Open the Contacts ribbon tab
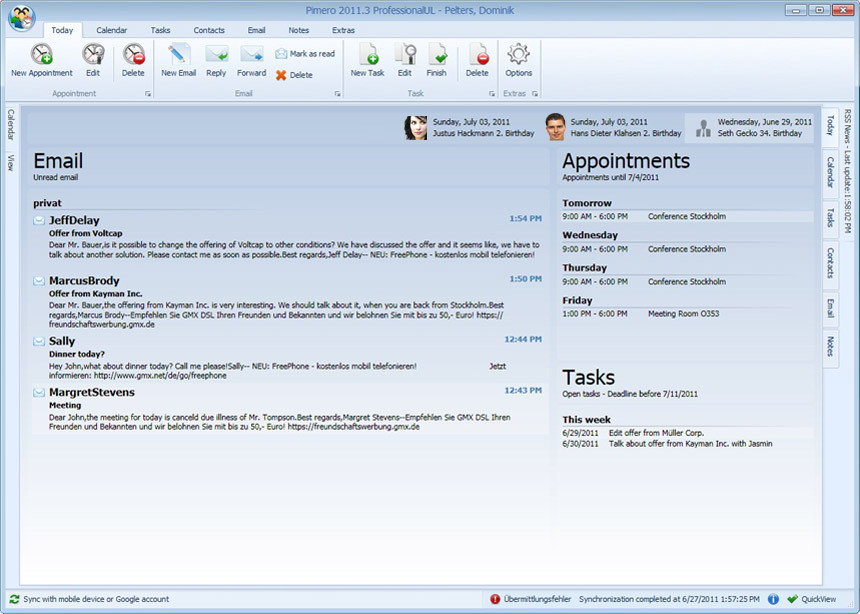The width and height of the screenshot is (860, 614). pyautogui.click(x=209, y=30)
